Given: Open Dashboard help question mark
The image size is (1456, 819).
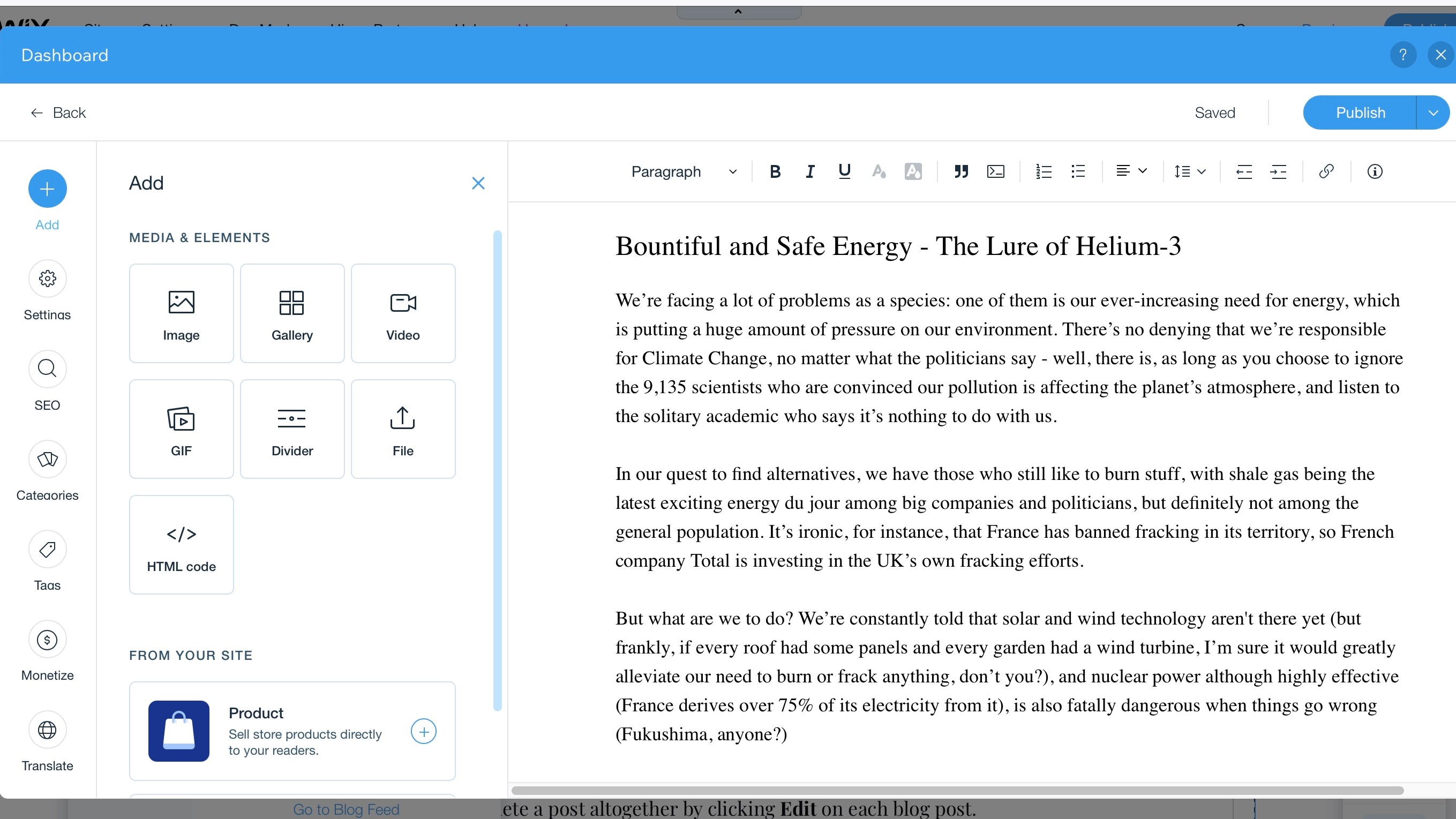Looking at the screenshot, I should tap(1403, 55).
